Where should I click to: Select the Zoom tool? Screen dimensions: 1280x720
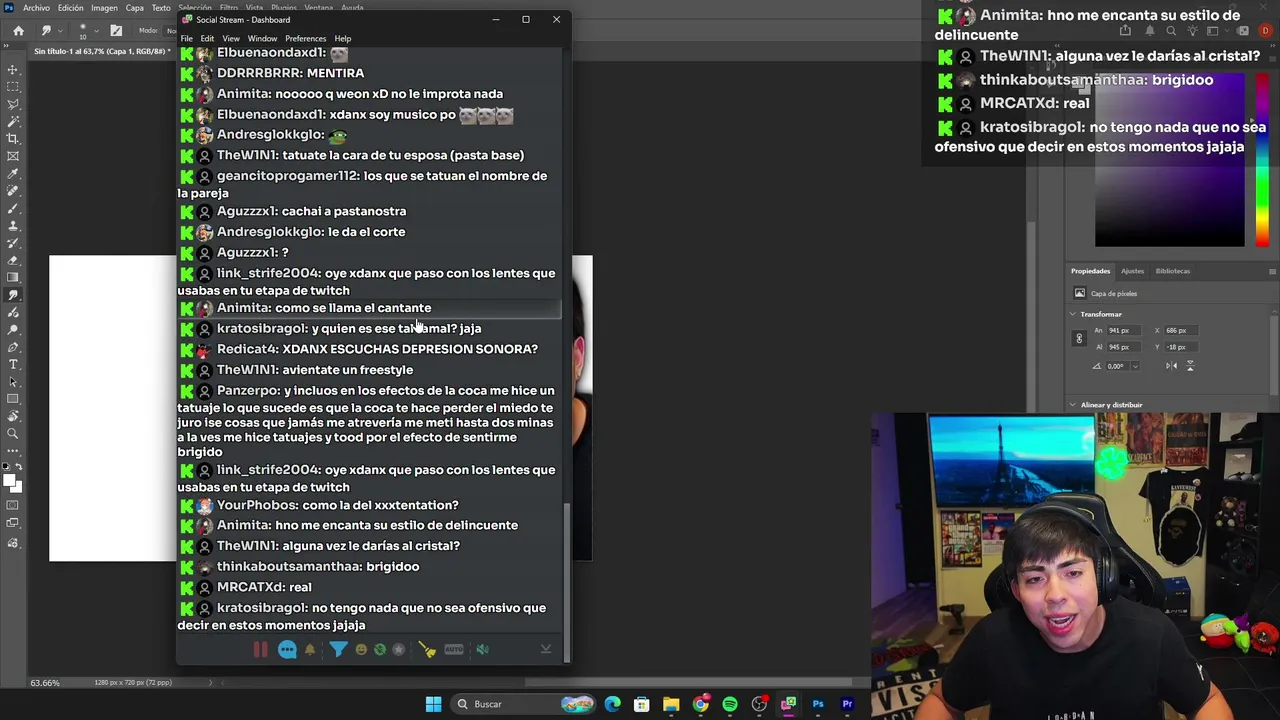point(13,433)
